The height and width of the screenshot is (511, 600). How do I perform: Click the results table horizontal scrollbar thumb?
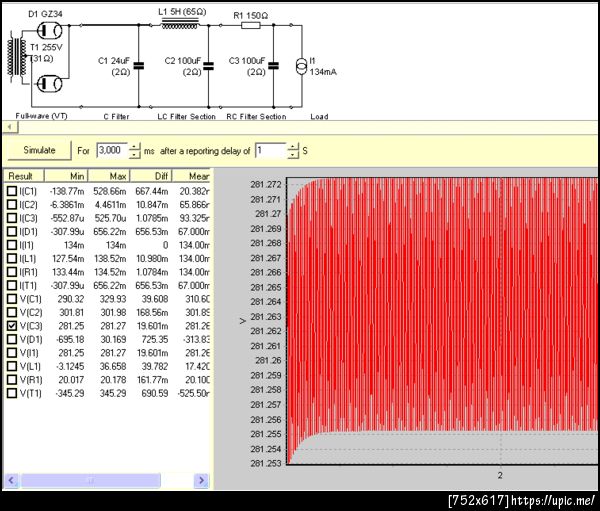pyautogui.click(x=91, y=480)
